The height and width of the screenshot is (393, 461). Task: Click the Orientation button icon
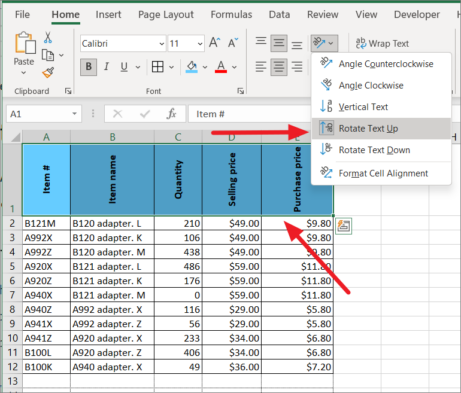319,43
